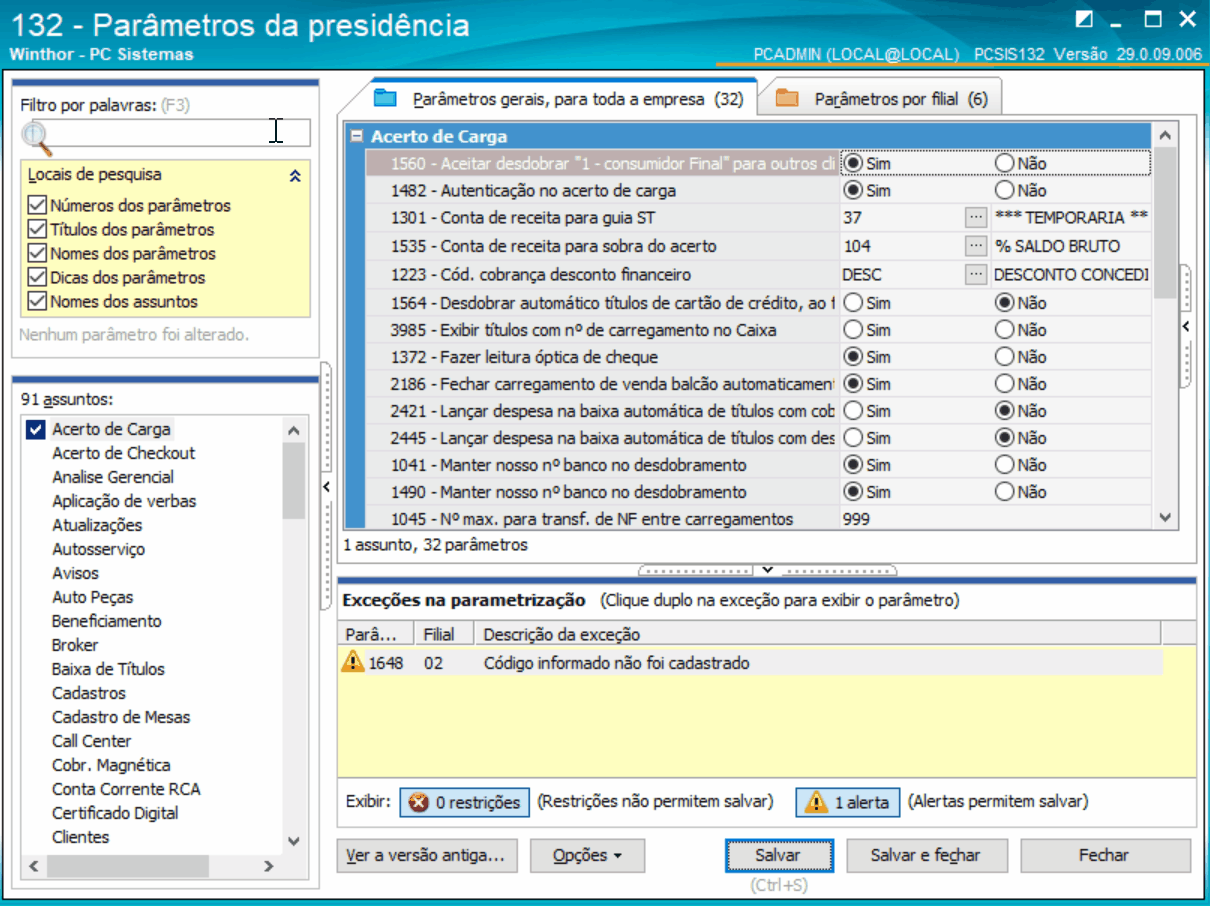Select Call Center subject
The height and width of the screenshot is (906, 1210).
pyautogui.click(x=91, y=741)
